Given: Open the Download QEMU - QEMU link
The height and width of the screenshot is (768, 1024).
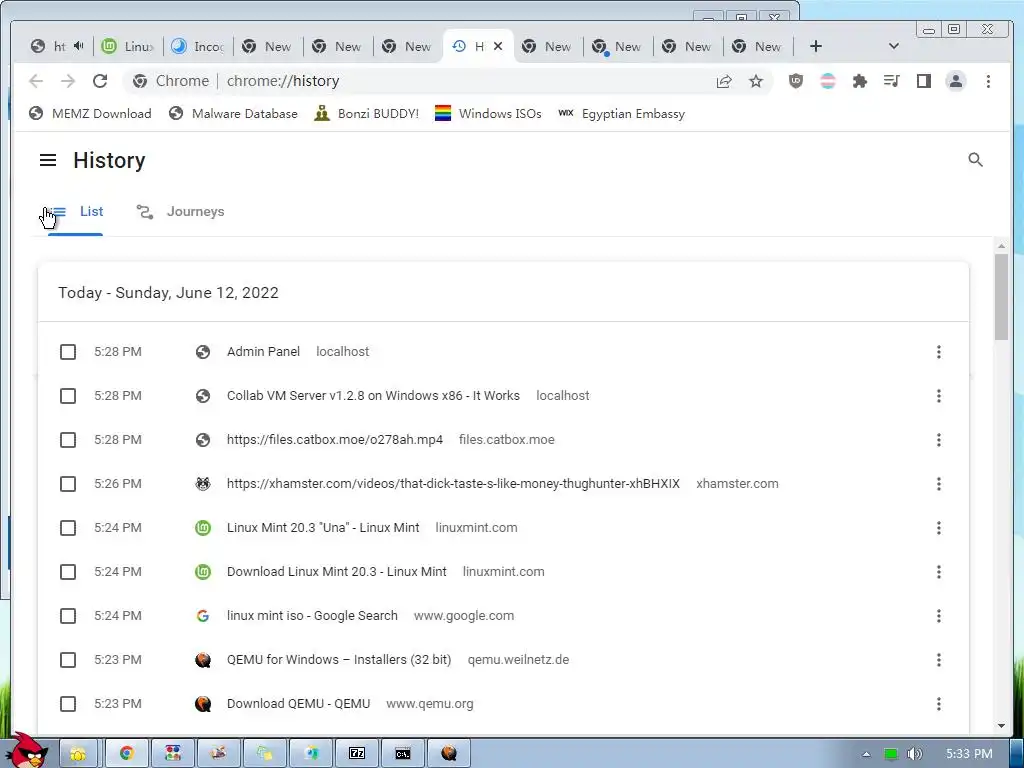Looking at the screenshot, I should [x=298, y=704].
